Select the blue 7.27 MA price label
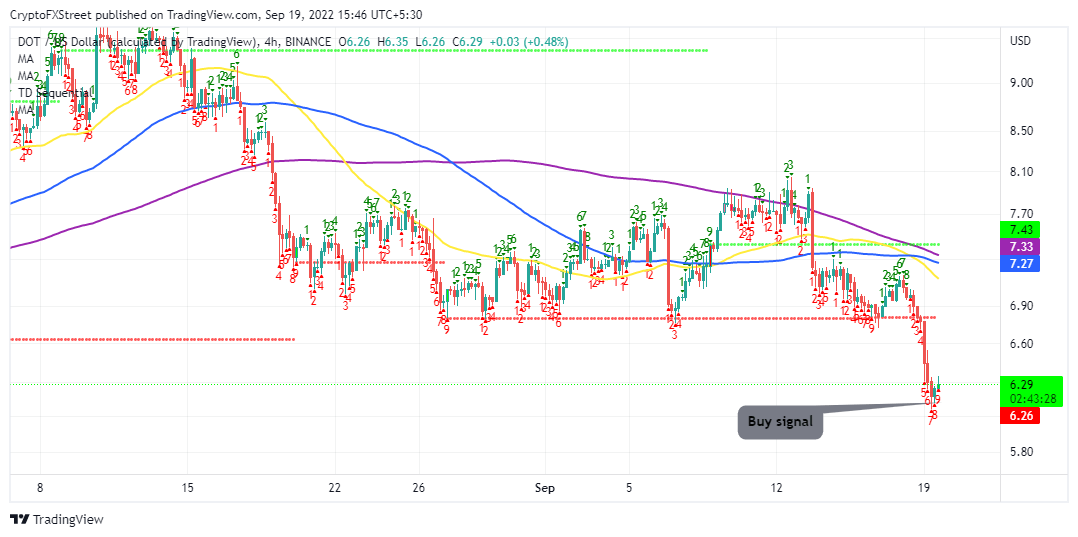The image size is (1078, 537). pos(1020,264)
